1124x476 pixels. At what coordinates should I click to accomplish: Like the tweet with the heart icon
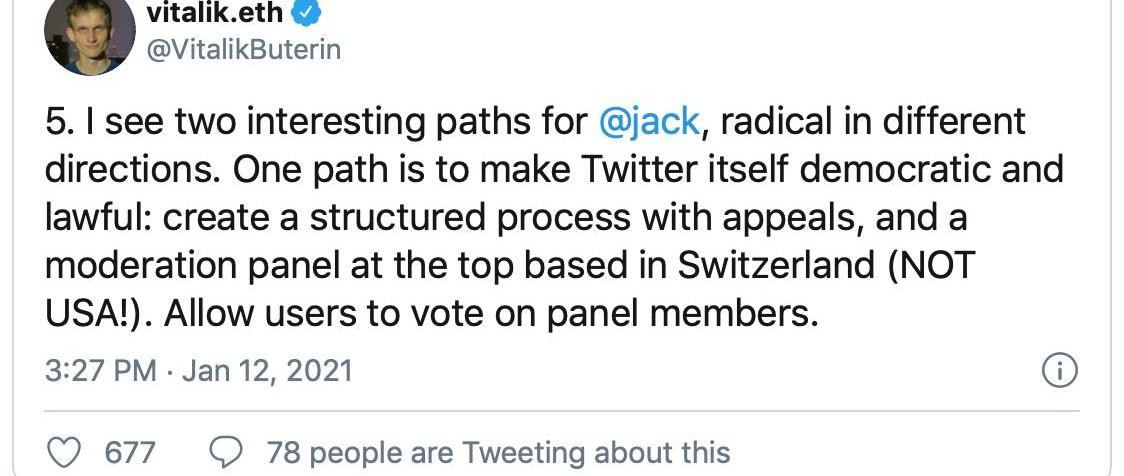click(64, 451)
